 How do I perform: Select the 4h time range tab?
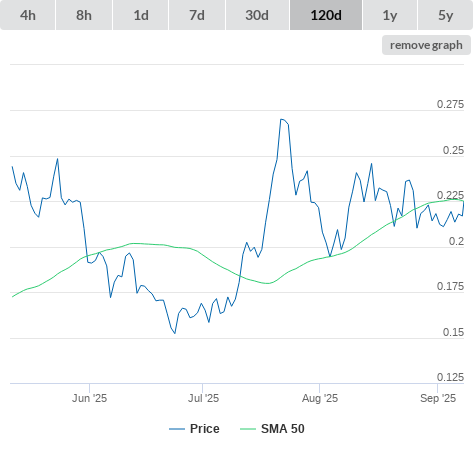pos(28,15)
